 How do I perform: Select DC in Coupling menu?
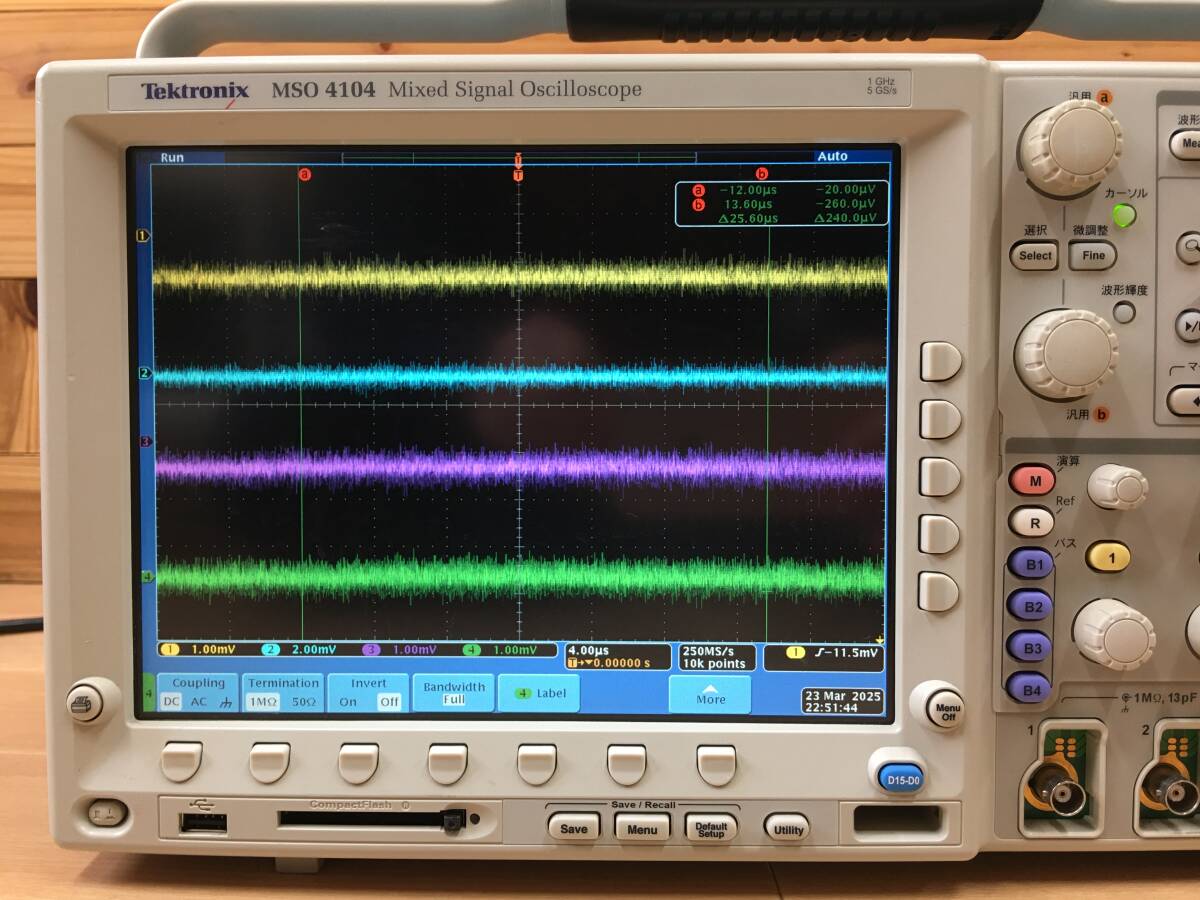tap(171, 702)
